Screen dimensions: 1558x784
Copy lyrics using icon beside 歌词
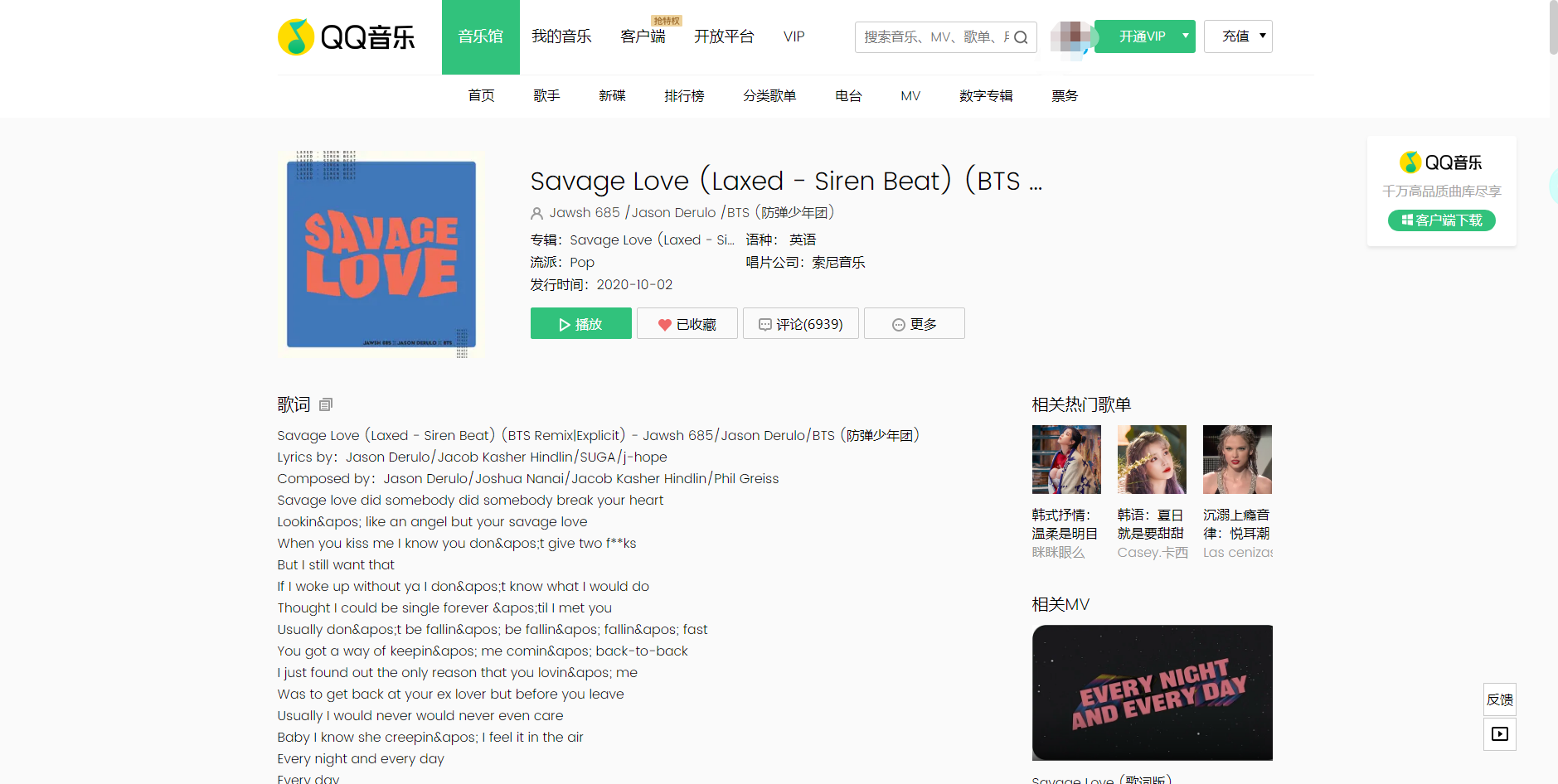(x=326, y=404)
